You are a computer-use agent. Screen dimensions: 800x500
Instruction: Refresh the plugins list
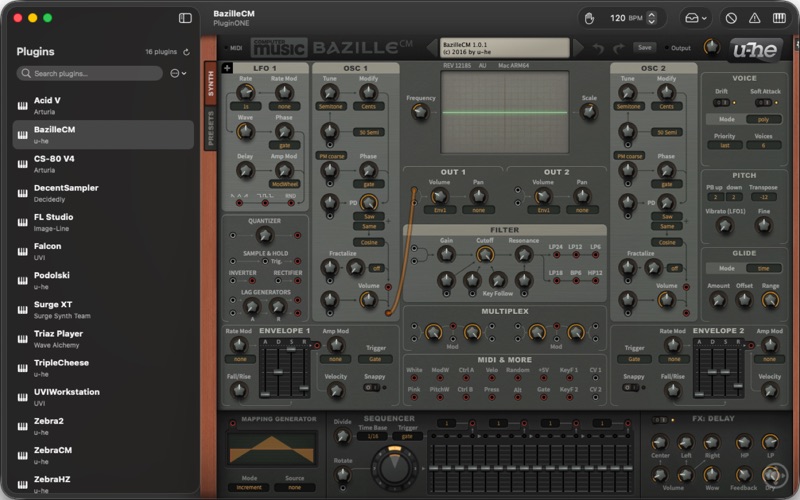(187, 52)
